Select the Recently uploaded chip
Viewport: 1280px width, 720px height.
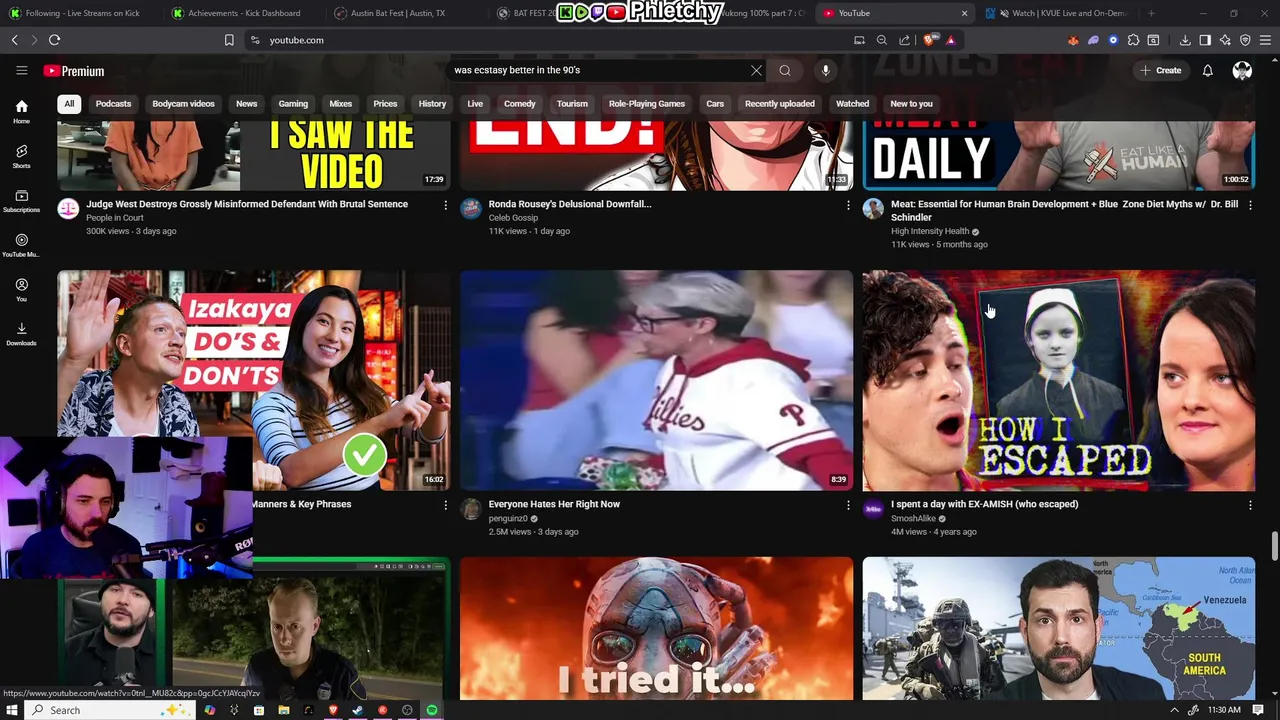(x=779, y=104)
